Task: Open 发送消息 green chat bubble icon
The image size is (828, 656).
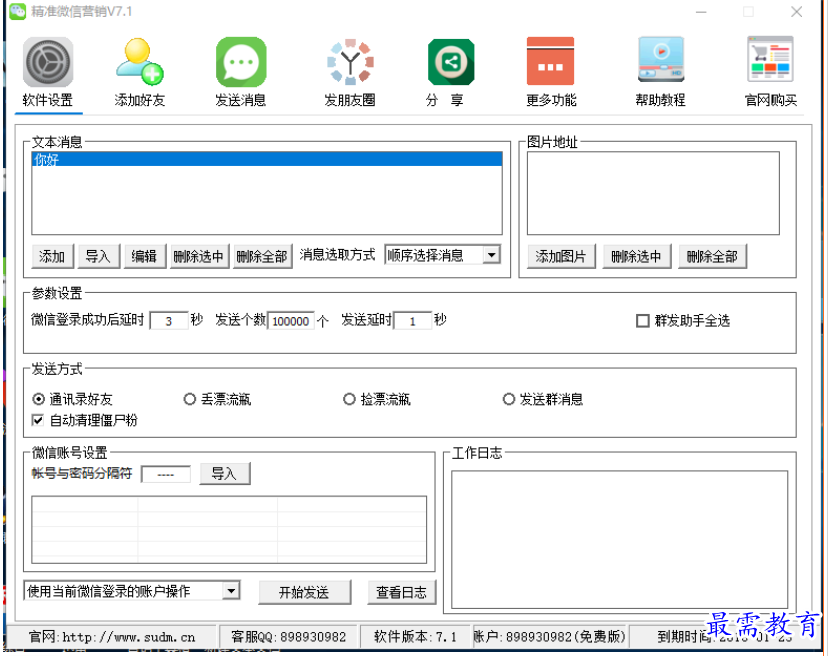Action: click(241, 62)
